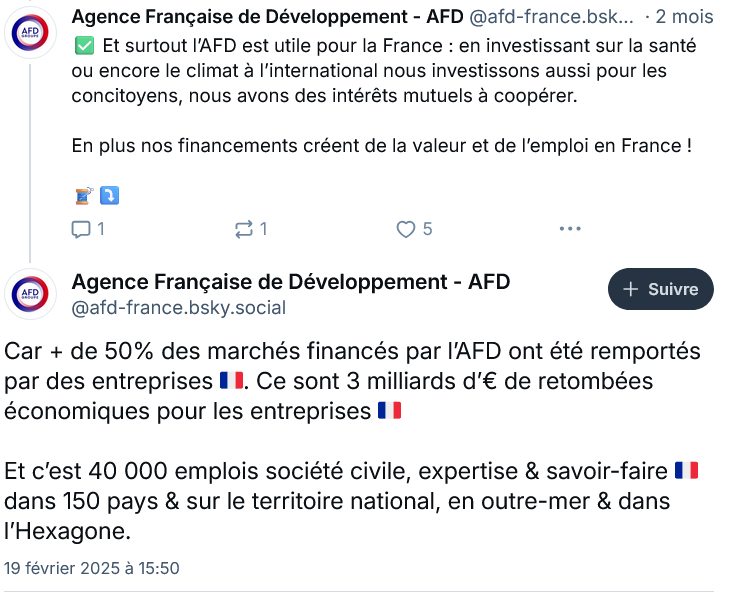This screenshot has width=733, height=596.
Task: Open the @afd-france.bsky.social handle link
Action: click(x=179, y=308)
